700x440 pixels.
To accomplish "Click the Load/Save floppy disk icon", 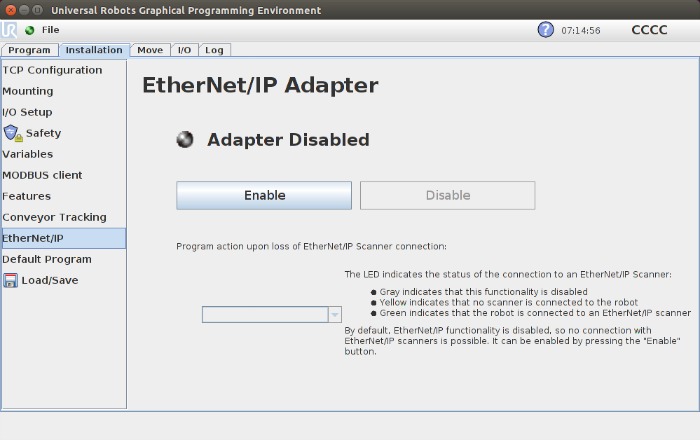I will pyautogui.click(x=11, y=280).
